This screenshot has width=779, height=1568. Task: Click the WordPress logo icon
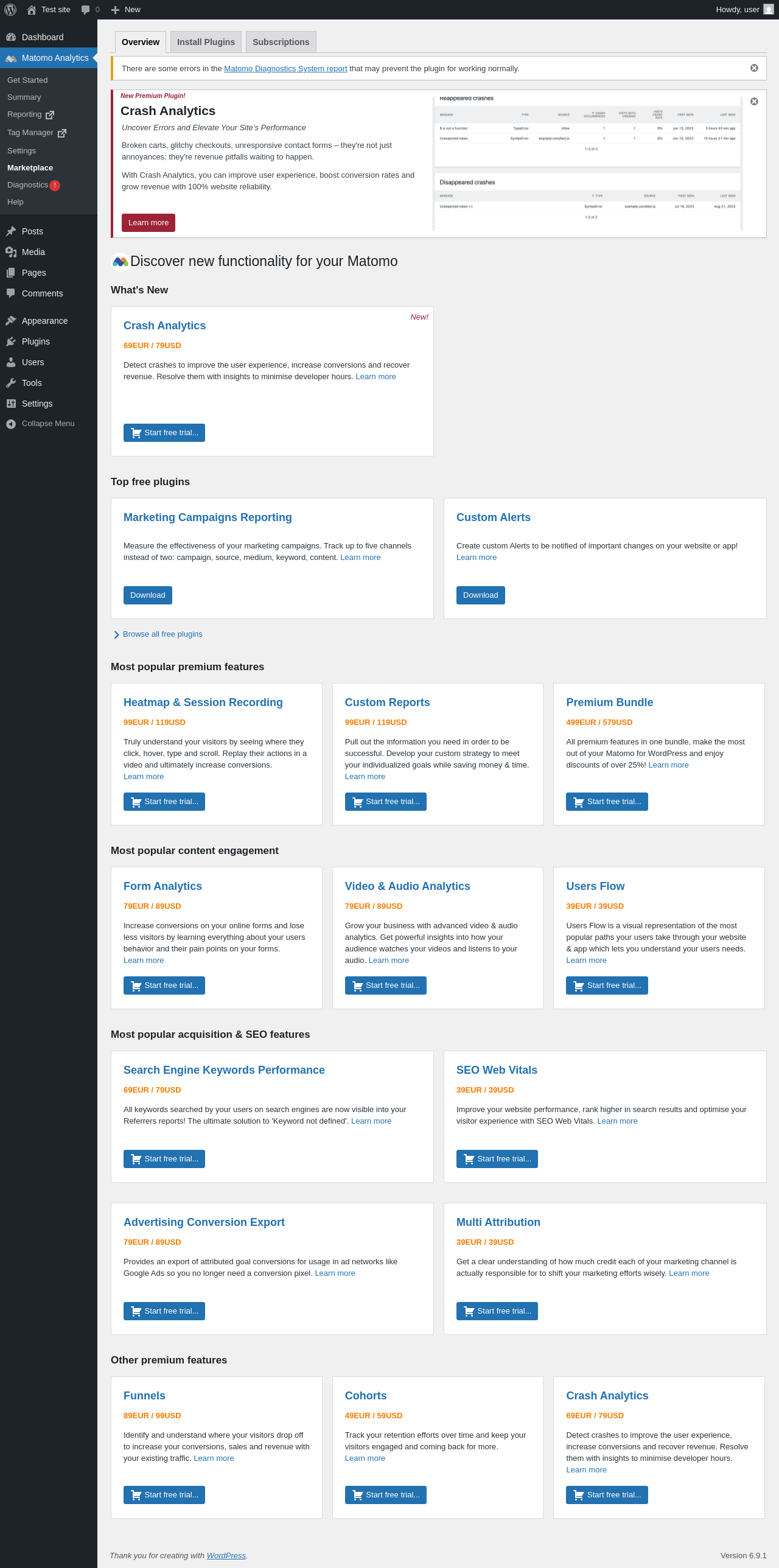tap(10, 10)
